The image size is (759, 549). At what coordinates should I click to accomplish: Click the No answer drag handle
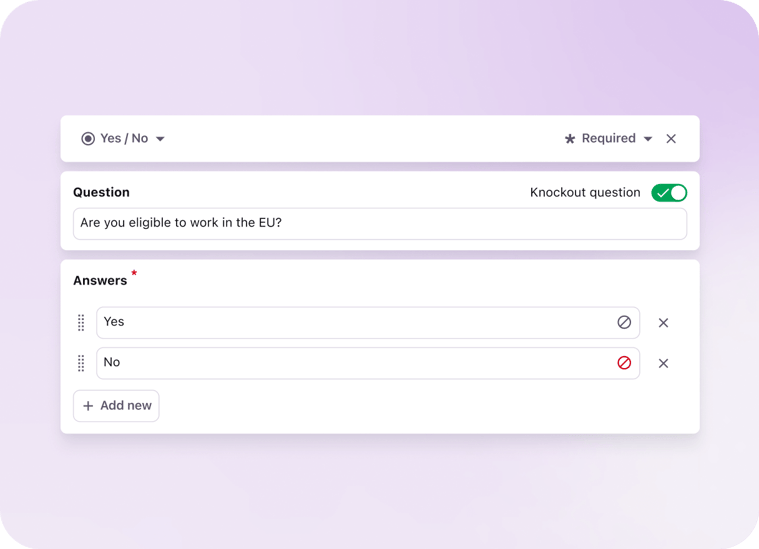[x=81, y=363]
